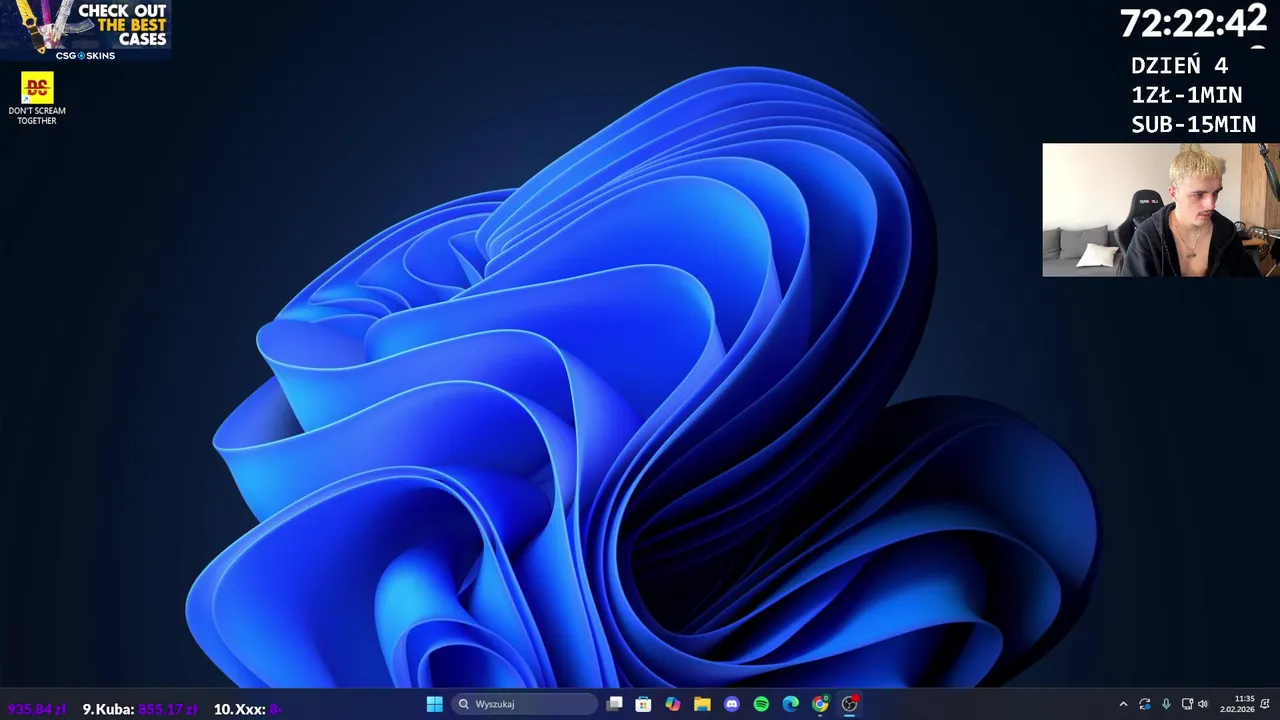Click the Wyszukaj search box
The height and width of the screenshot is (720, 1280).
525,704
